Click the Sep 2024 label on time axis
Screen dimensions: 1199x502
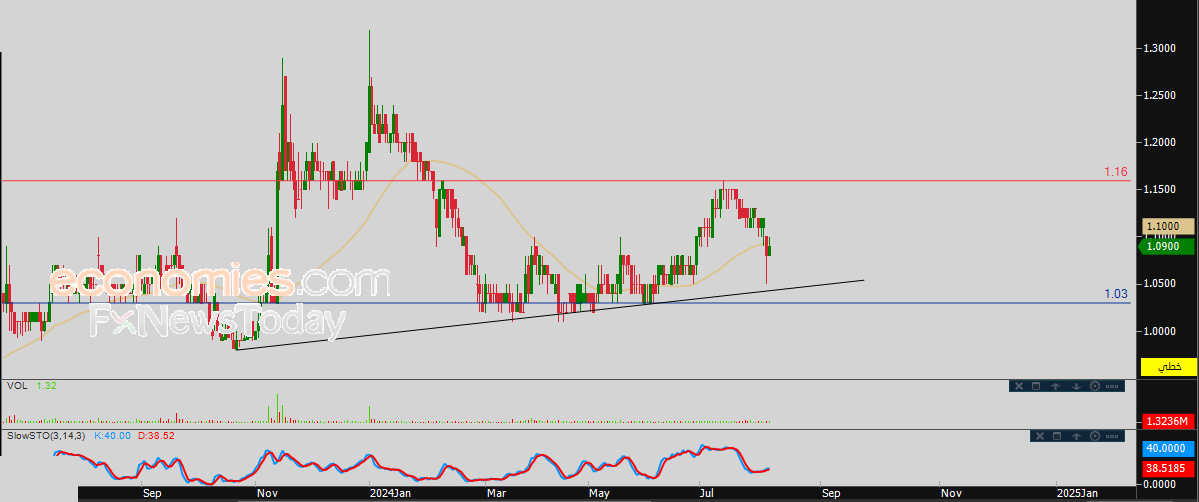point(830,494)
